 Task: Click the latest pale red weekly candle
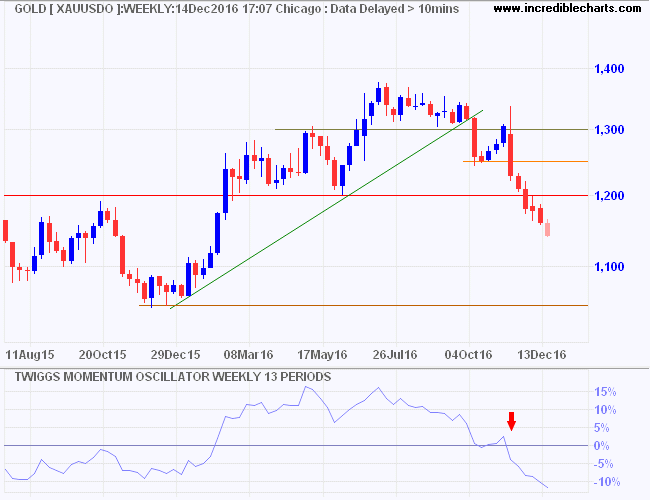[548, 228]
